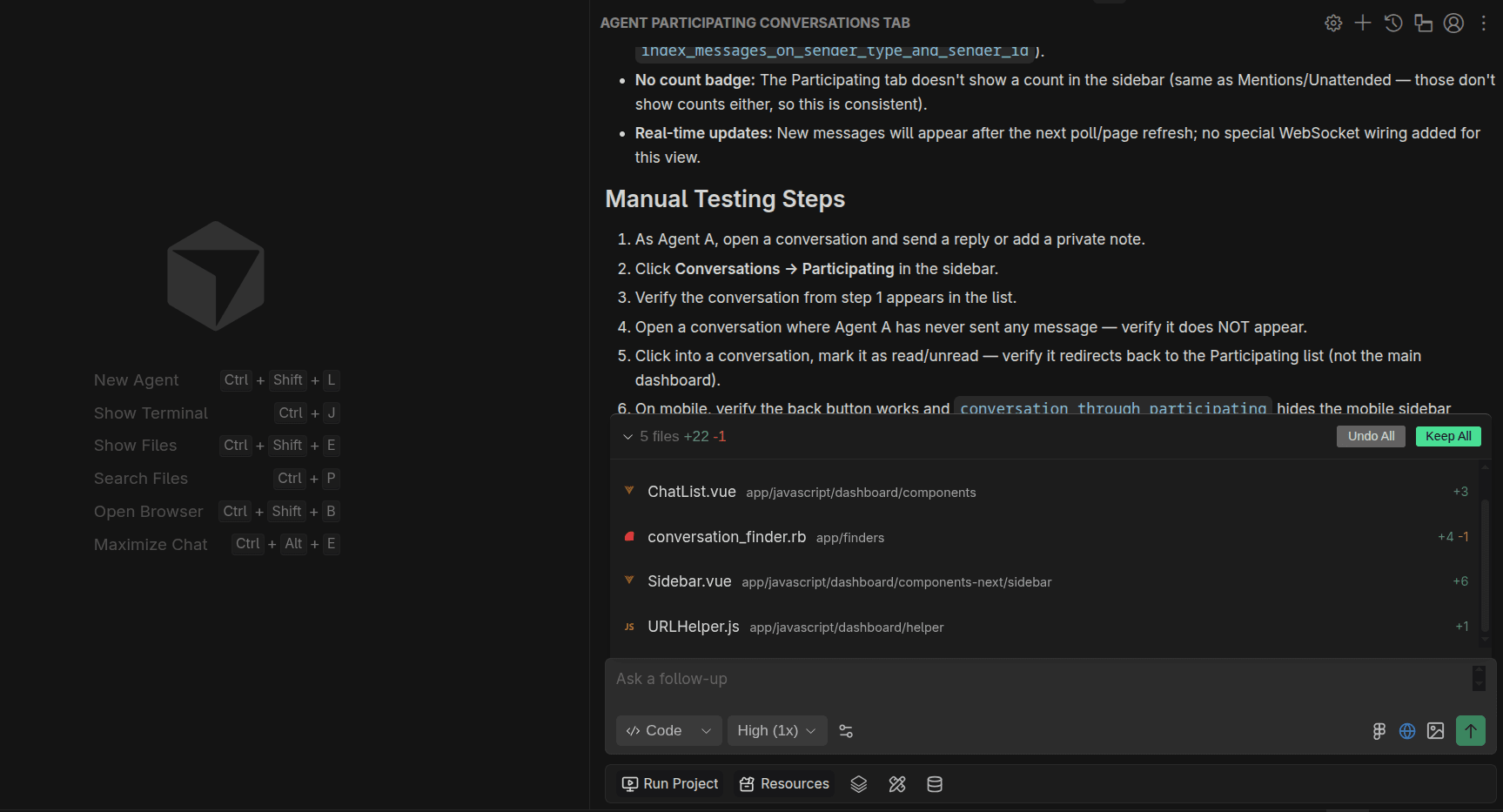Open more options three-dot menu
1503x812 pixels.
pyautogui.click(x=1484, y=23)
